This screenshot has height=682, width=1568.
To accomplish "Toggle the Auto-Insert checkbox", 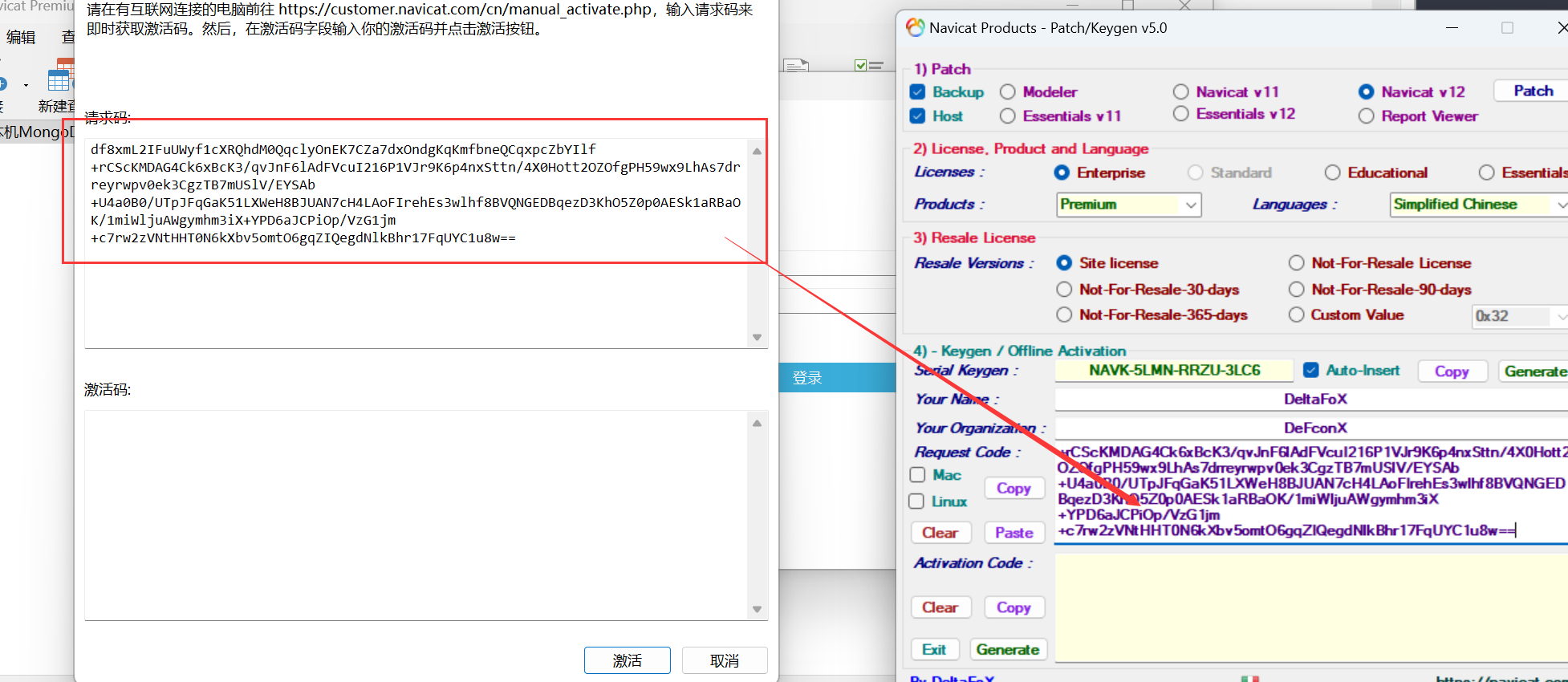I will coord(1311,370).
